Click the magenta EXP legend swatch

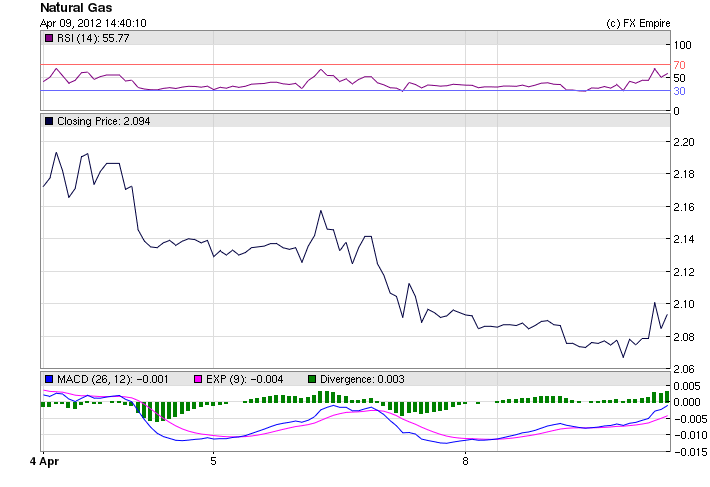pos(198,379)
